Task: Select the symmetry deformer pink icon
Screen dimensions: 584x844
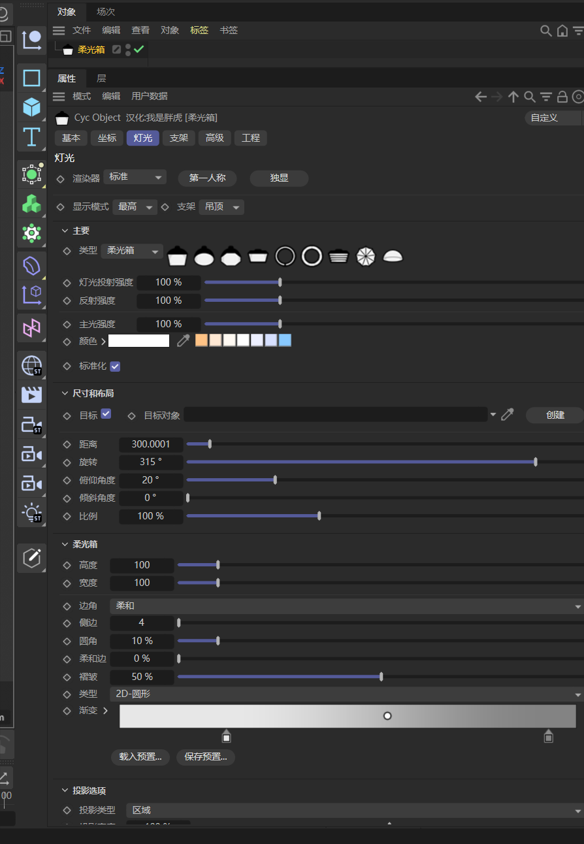Action: pyautogui.click(x=31, y=327)
